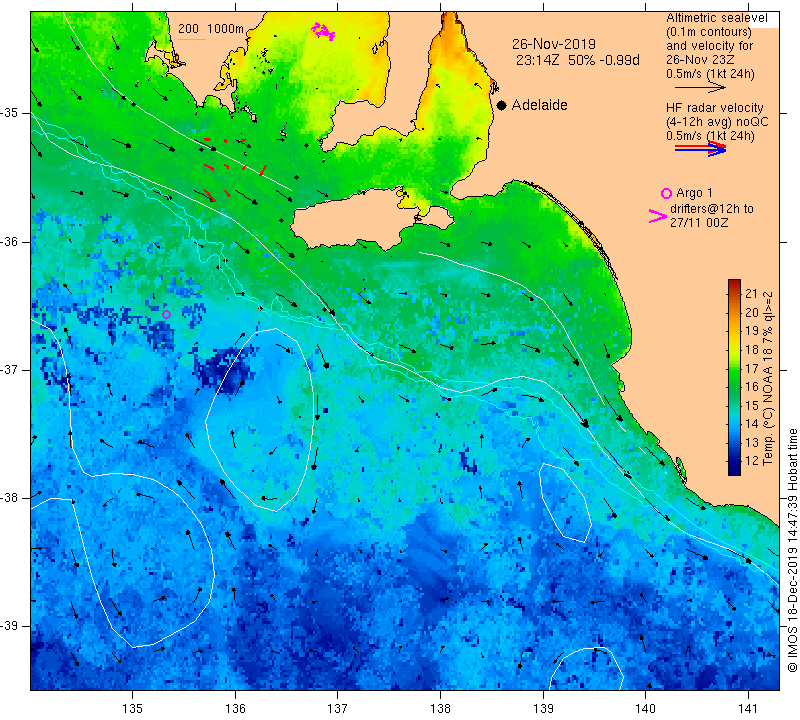
Task: Click the '12' colorbar temperature label
Action: pyautogui.click(x=752, y=461)
